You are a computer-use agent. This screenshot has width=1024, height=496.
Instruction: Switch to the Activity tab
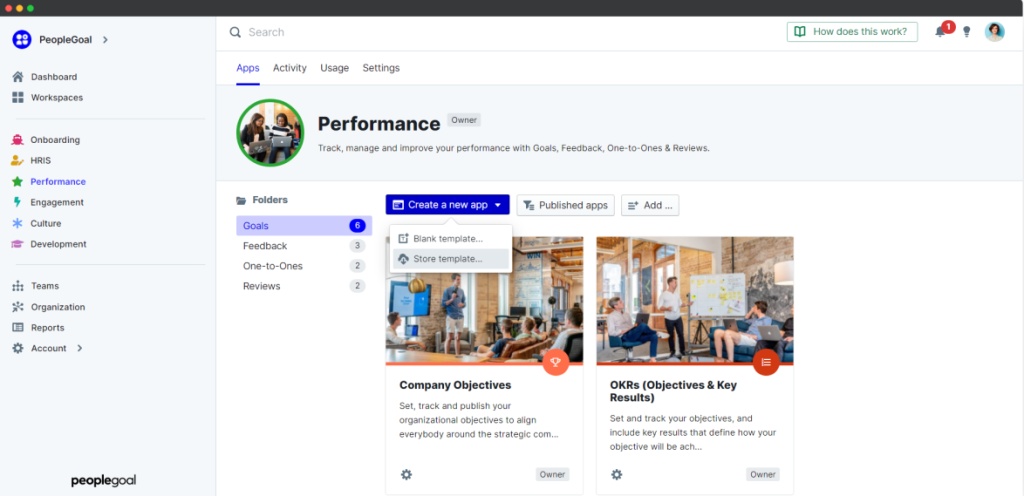290,68
